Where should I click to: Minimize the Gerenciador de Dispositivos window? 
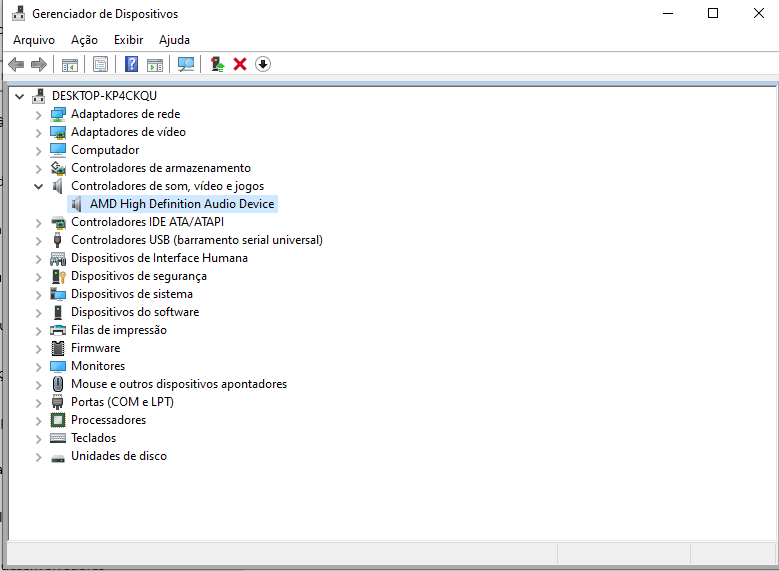668,13
